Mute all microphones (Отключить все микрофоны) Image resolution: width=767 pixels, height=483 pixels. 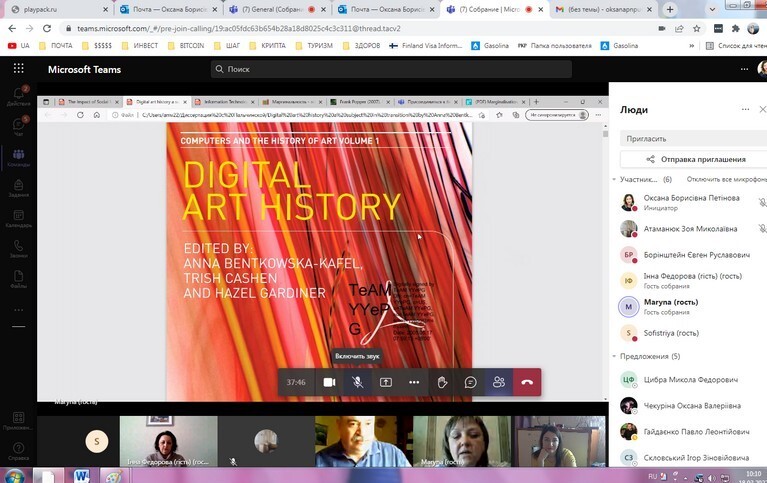coord(726,180)
